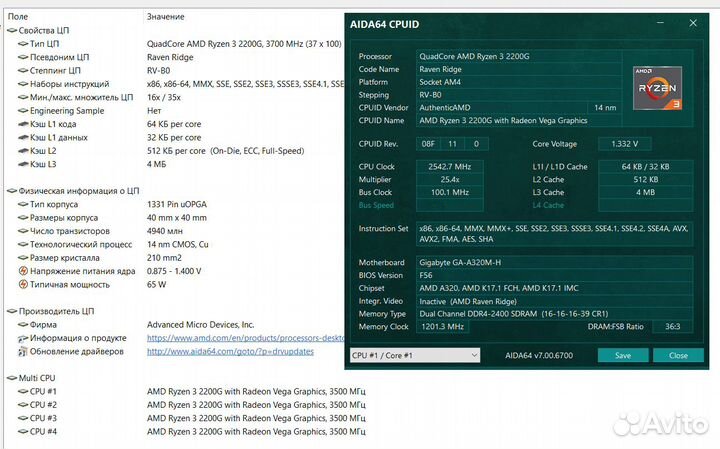Click the Code Name value Raven Ridge
The width and height of the screenshot is (720, 449).
(x=519, y=69)
